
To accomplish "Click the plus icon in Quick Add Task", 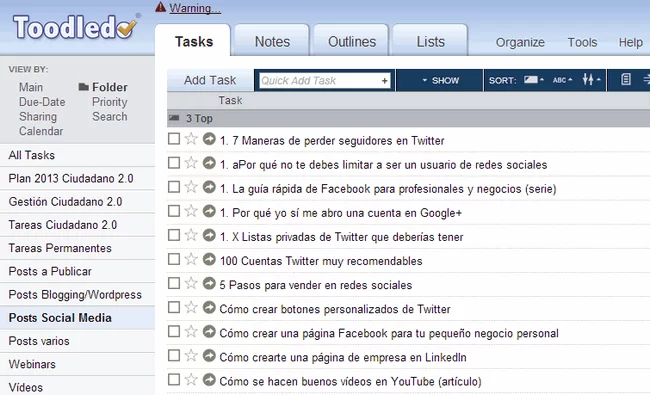I will click(385, 81).
